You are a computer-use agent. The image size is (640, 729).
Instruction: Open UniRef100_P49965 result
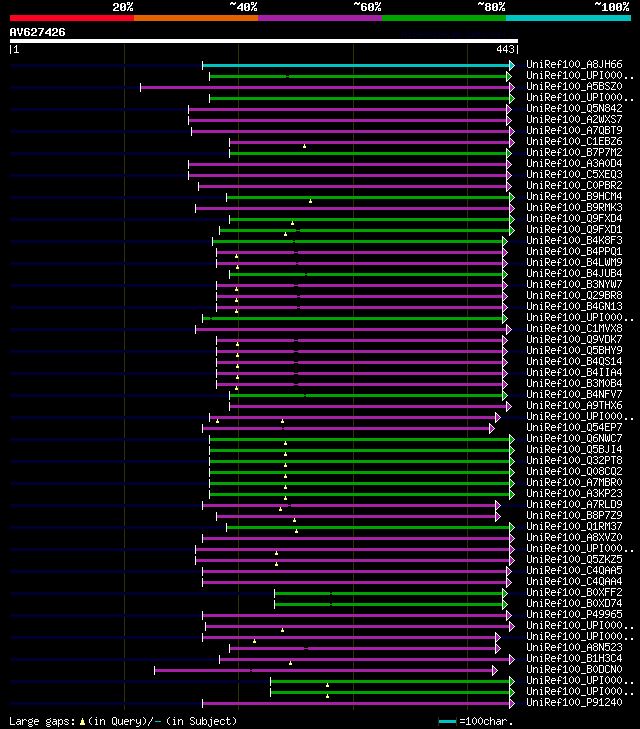574,615
